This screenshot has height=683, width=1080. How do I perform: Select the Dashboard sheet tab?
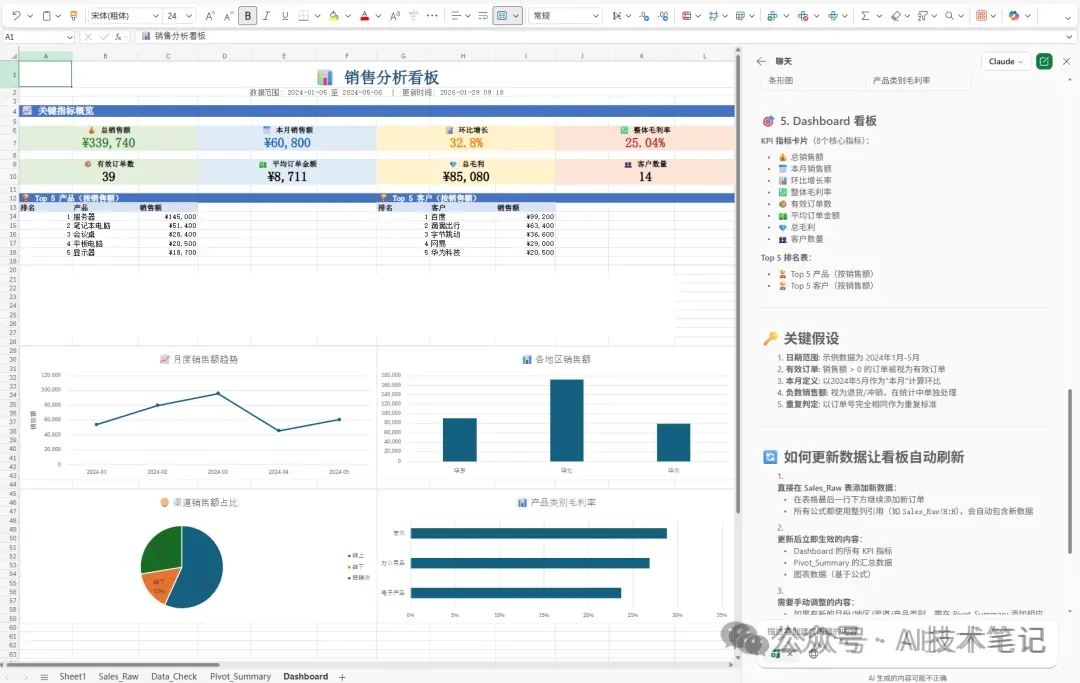click(x=306, y=677)
